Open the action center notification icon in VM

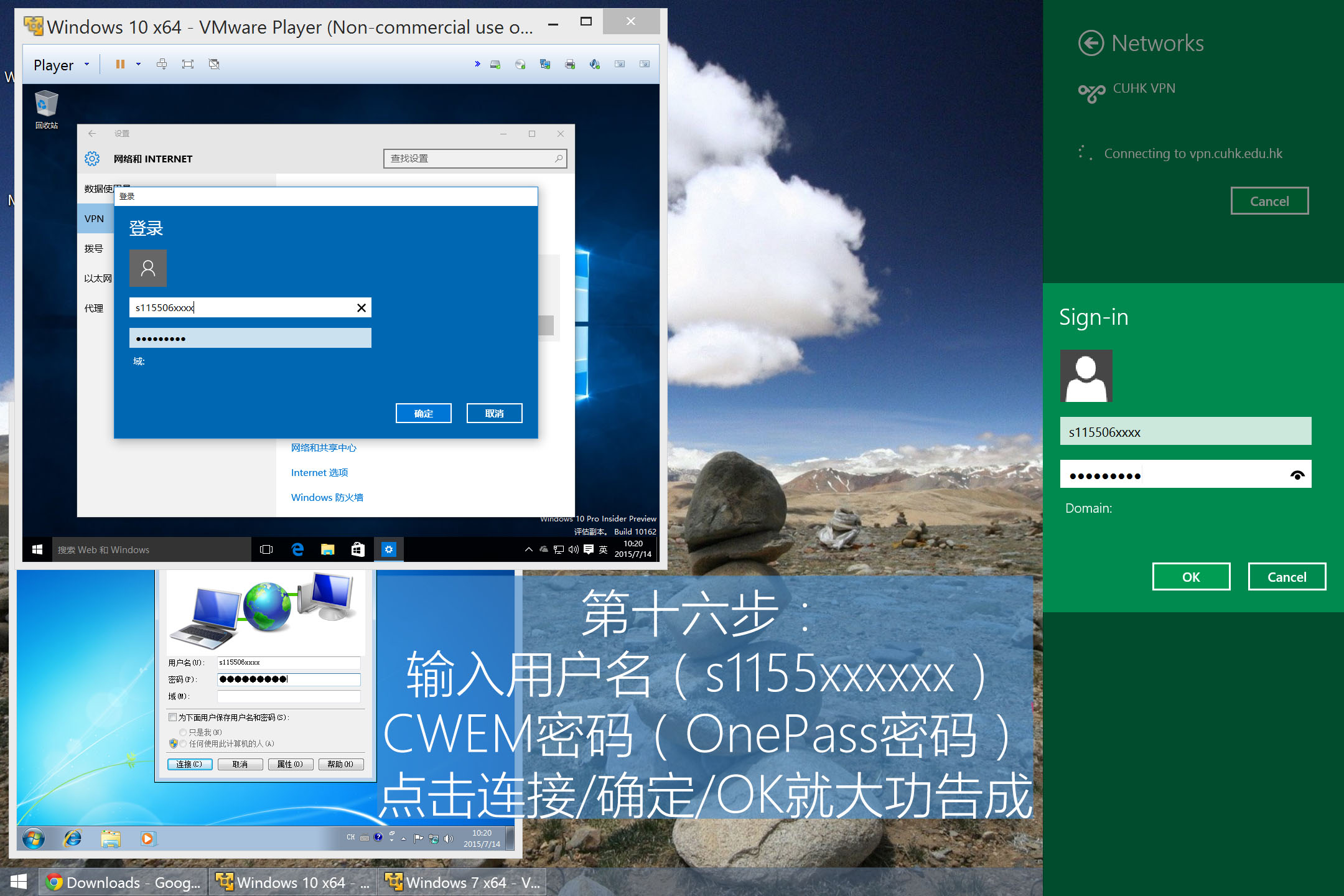[x=588, y=549]
